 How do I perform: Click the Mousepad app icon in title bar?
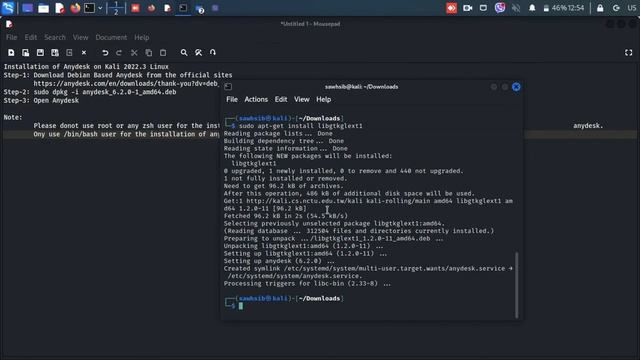point(9,24)
